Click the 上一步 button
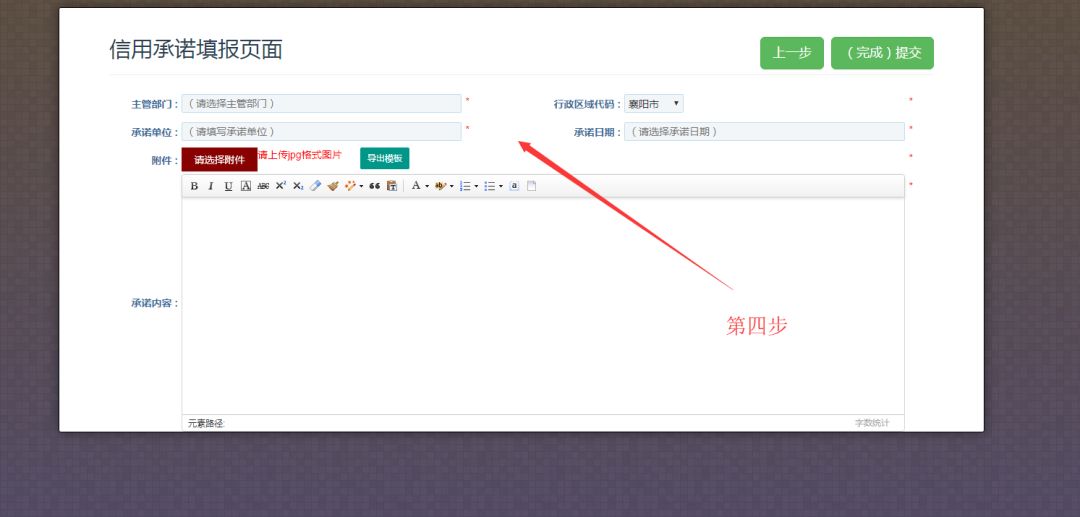 pos(791,53)
